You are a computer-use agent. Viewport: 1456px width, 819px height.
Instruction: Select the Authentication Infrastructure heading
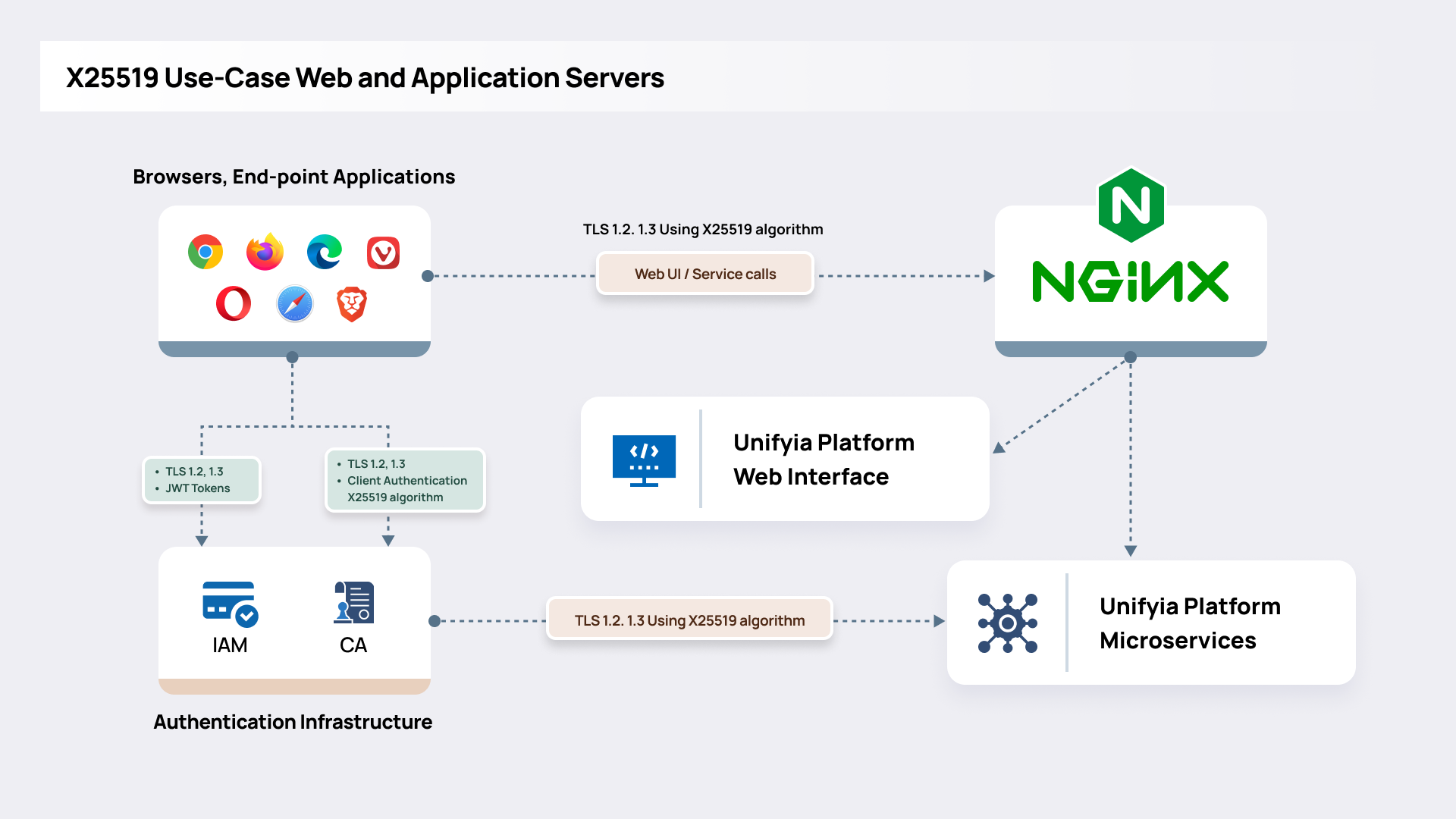point(293,722)
